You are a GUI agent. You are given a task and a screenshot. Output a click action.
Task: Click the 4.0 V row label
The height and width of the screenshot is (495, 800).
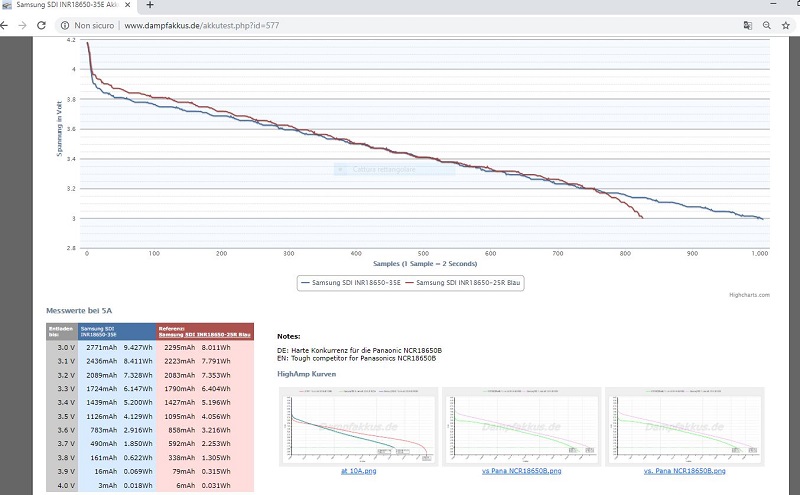pos(66,485)
